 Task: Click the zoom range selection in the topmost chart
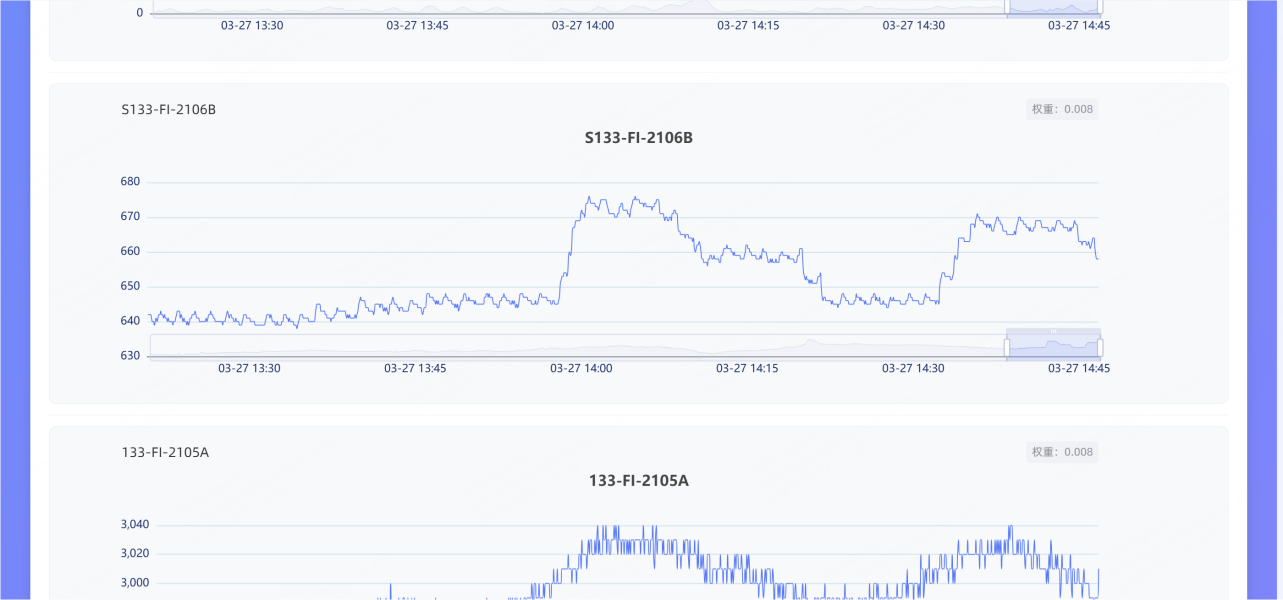1054,7
